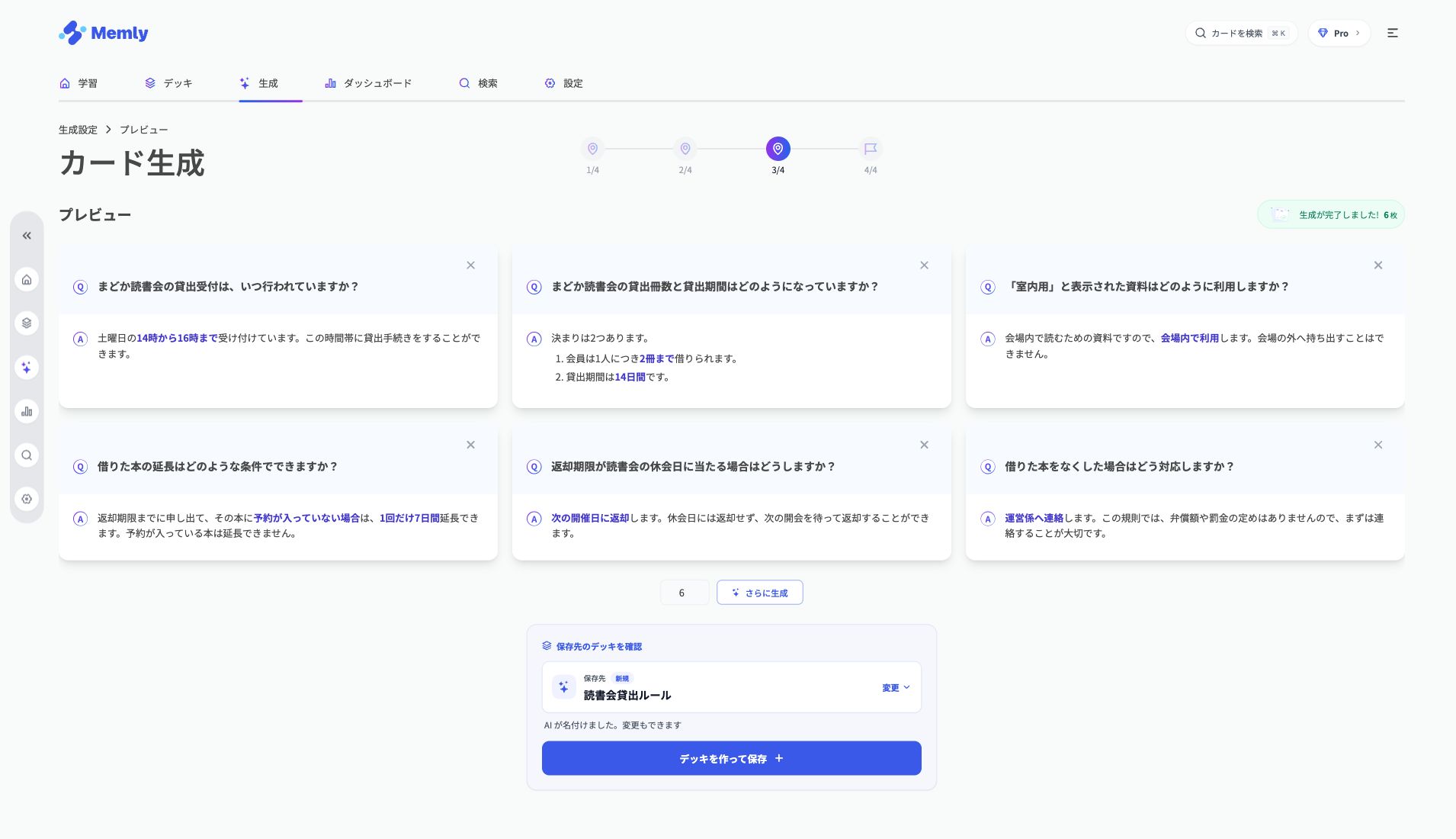
Task: Collapse the left sidebar with double-chevron icon
Action: 27,236
